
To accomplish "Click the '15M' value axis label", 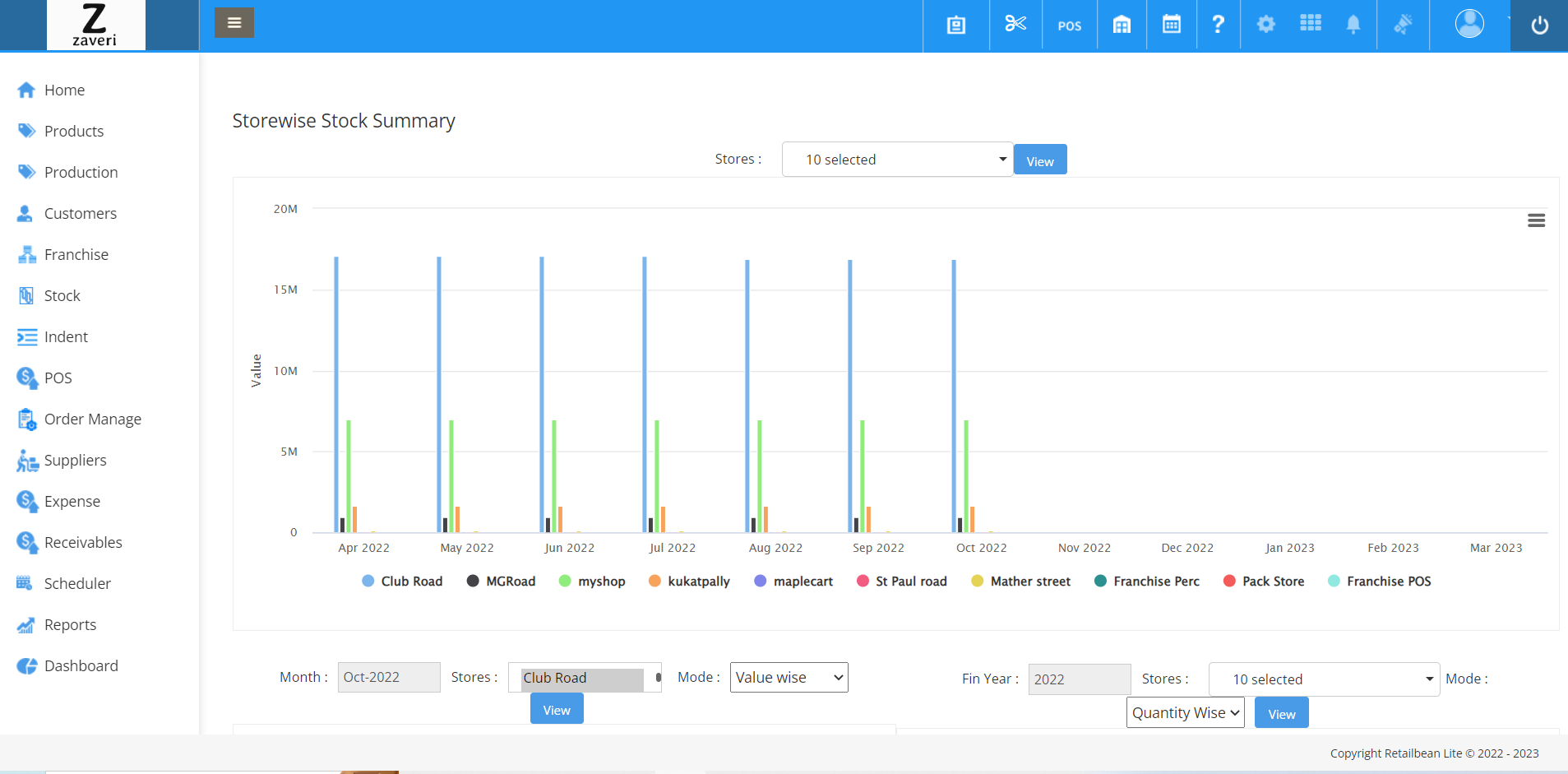I will (x=285, y=290).
